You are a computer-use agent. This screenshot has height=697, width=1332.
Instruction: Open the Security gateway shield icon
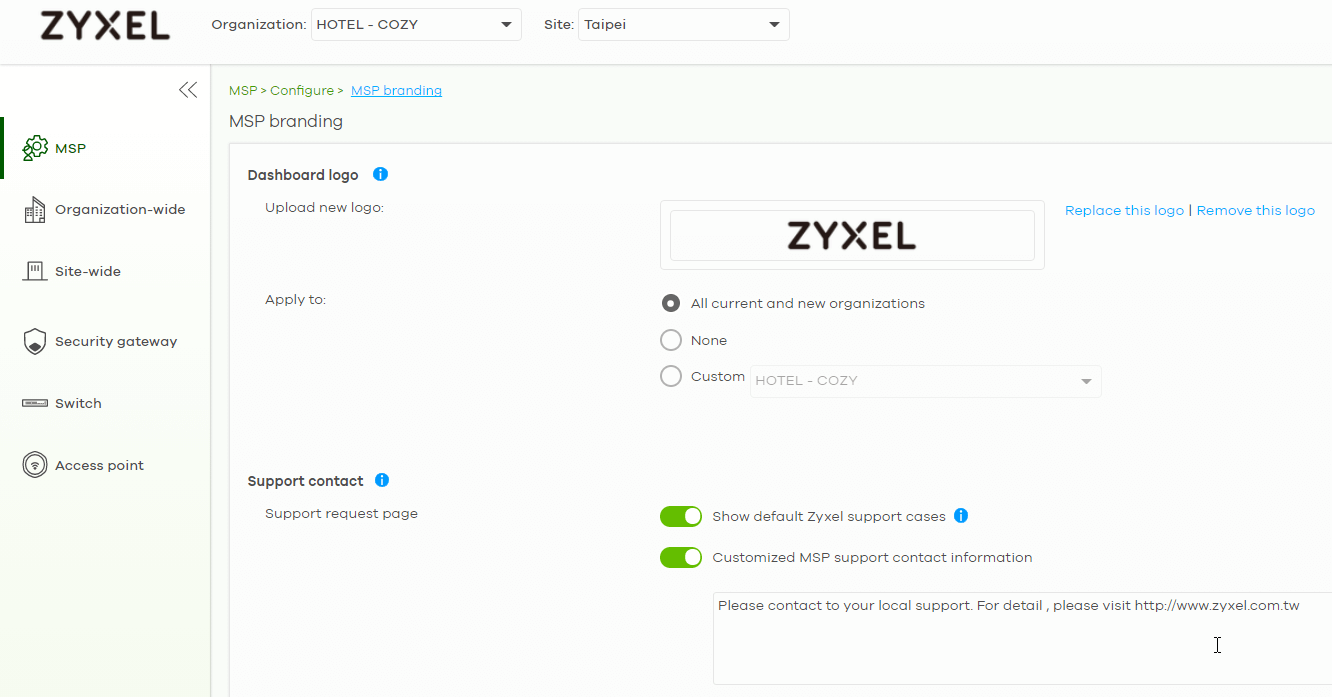(35, 342)
